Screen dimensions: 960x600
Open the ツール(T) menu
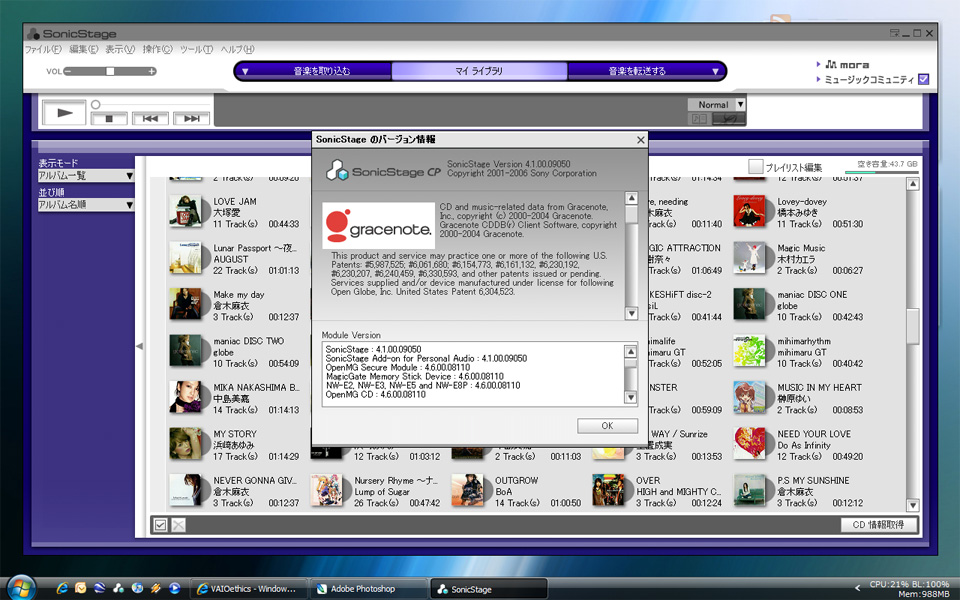tap(197, 49)
